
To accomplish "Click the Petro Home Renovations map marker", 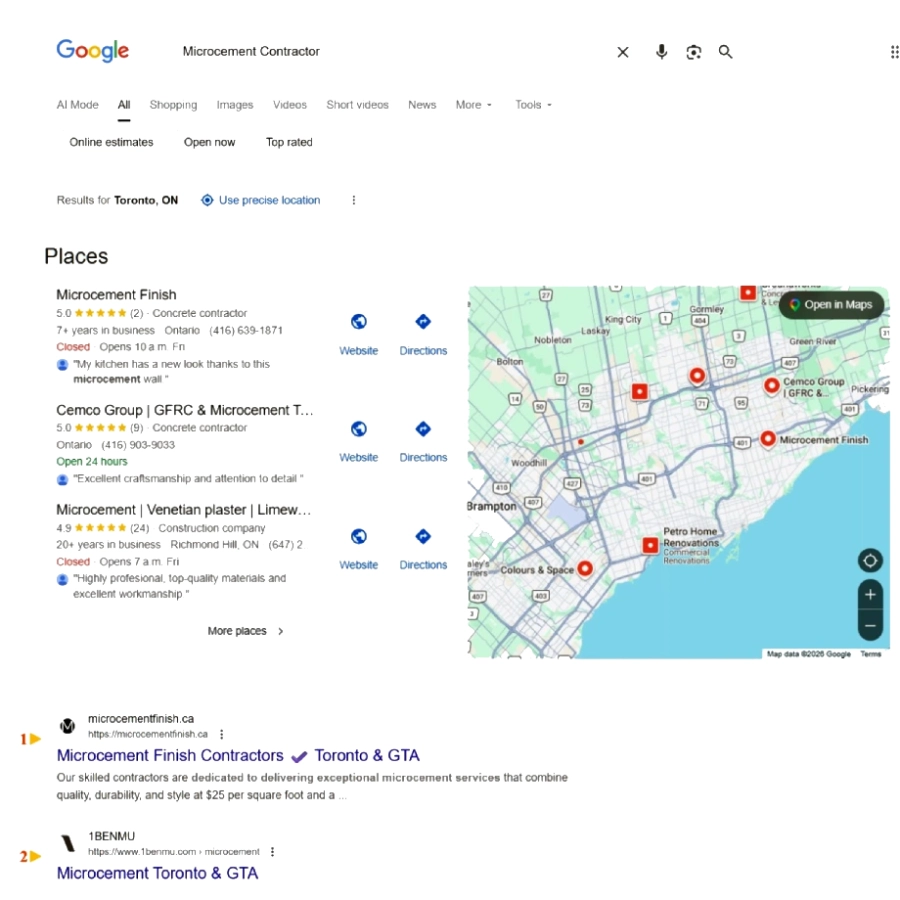I will click(650, 545).
